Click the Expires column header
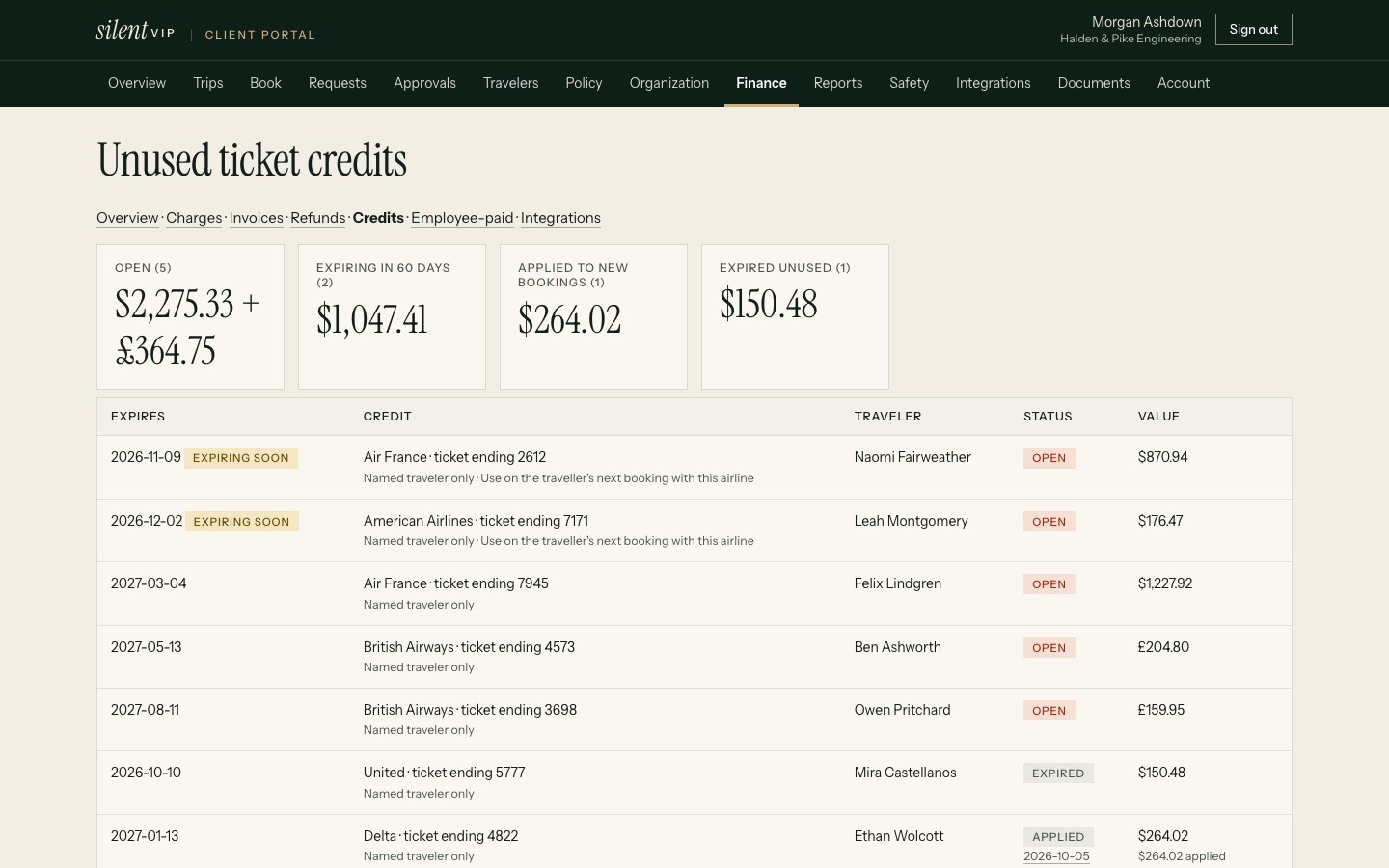 click(138, 417)
